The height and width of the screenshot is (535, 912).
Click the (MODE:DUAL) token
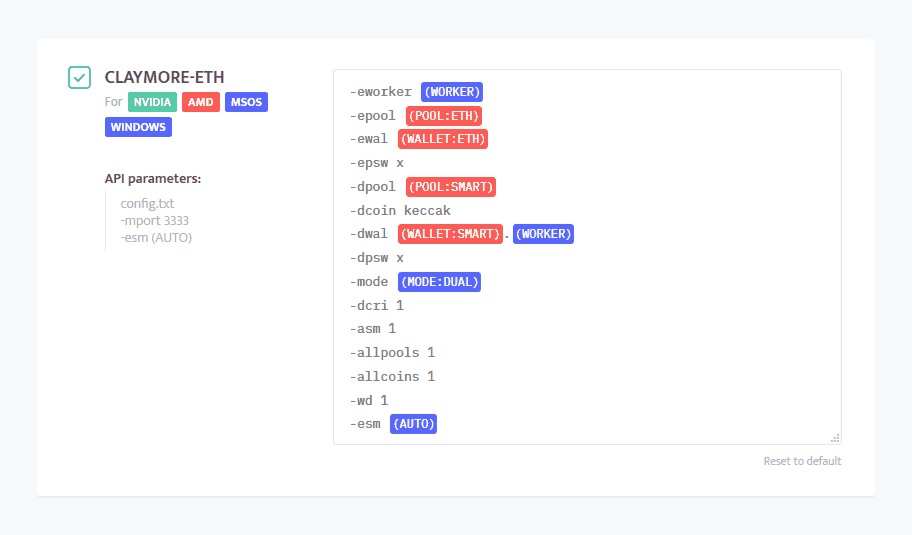click(x=439, y=282)
